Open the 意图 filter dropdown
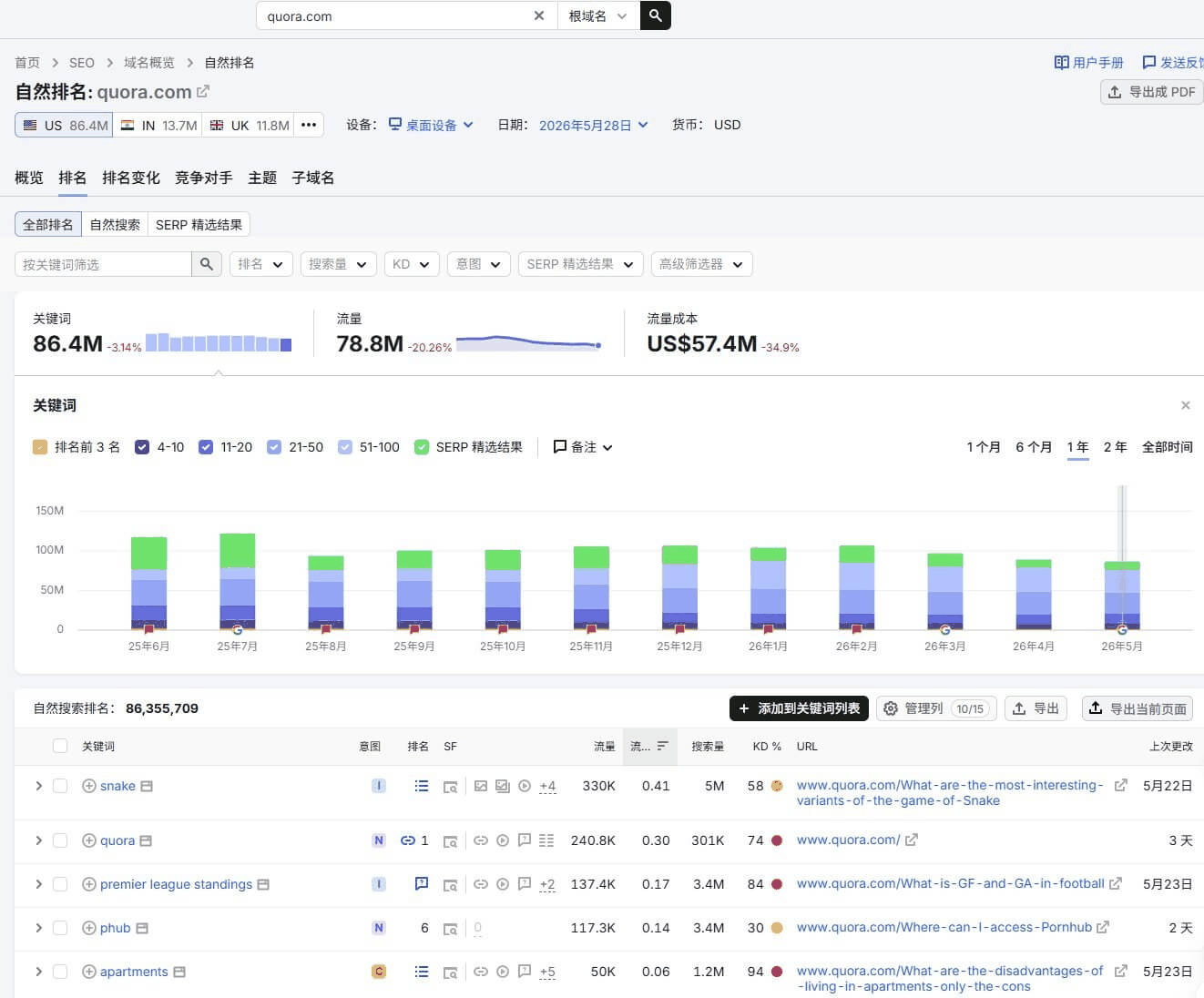1204x998 pixels. click(479, 264)
